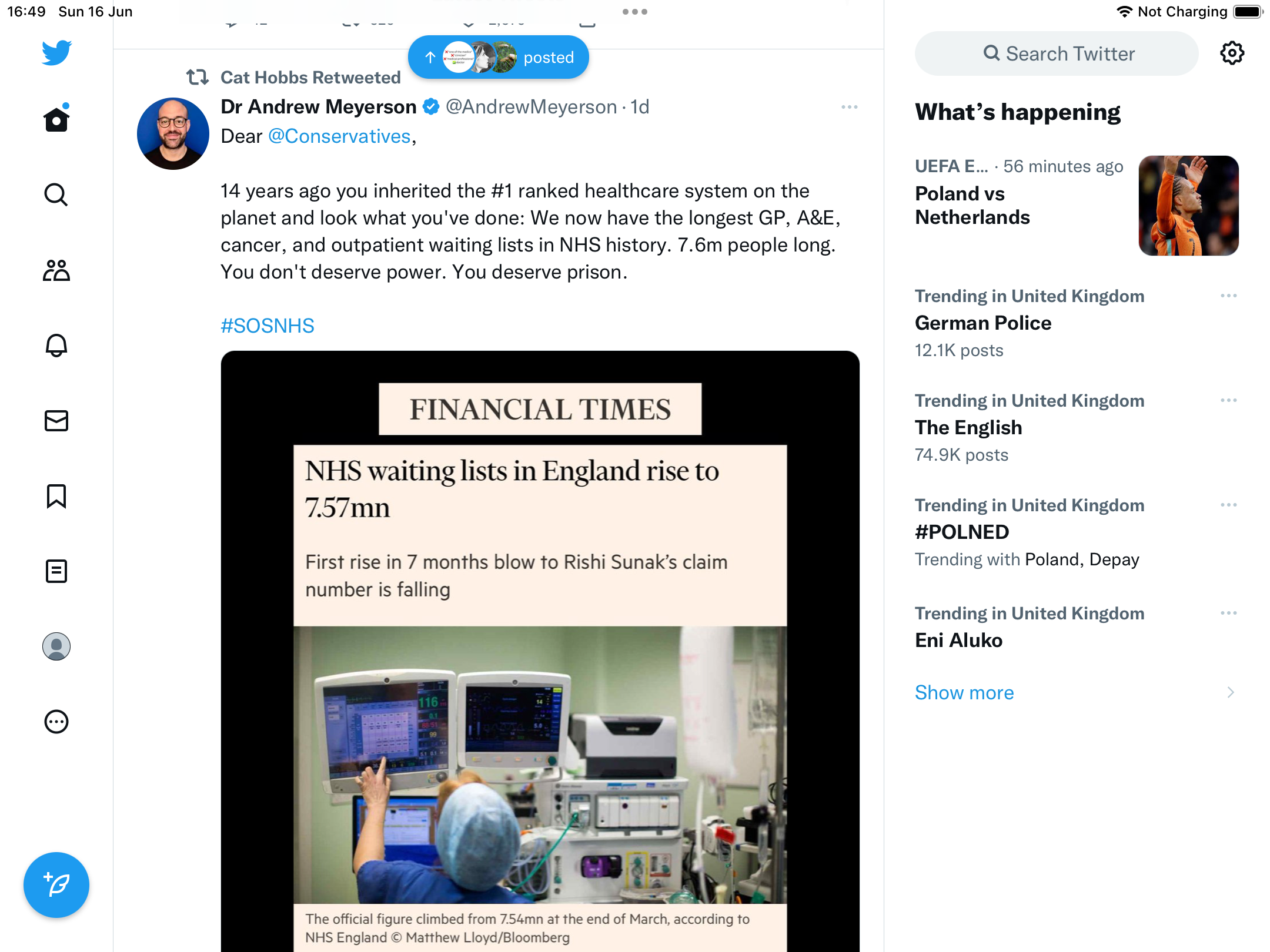Open Poland trending keyword
This screenshot has height=952, width=1270.
tap(1052, 559)
